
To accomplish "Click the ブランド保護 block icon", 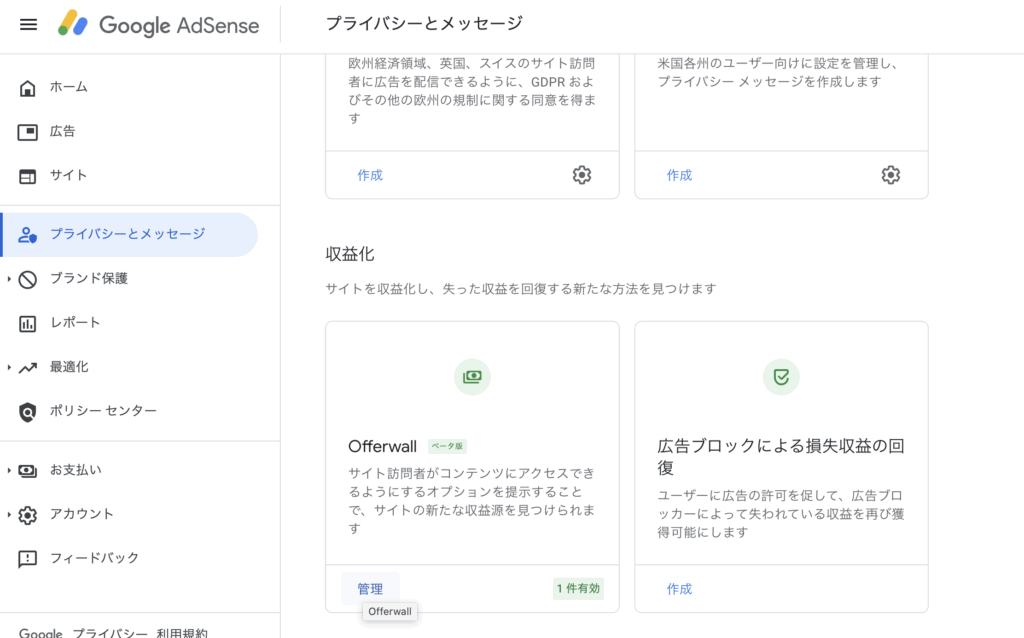I will pos(27,279).
